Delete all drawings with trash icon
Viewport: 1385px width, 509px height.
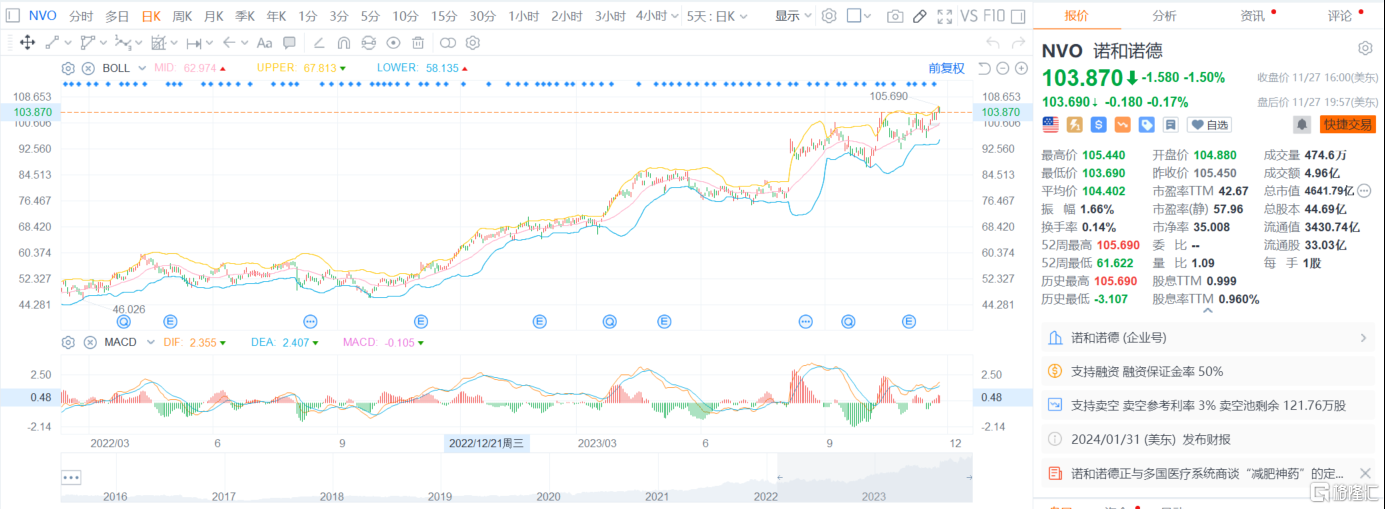pyautogui.click(x=418, y=42)
